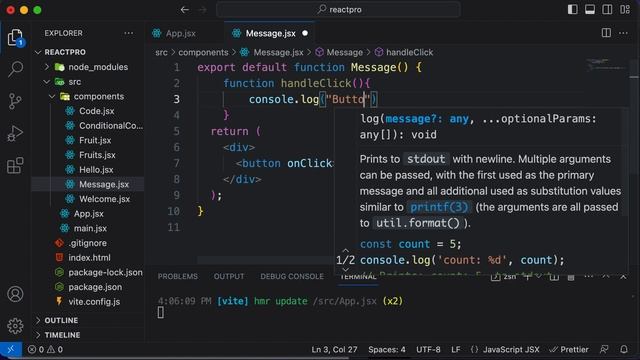The height and width of the screenshot is (360, 640).
Task: Click the printf(3) link in tooltip
Action: (439, 207)
